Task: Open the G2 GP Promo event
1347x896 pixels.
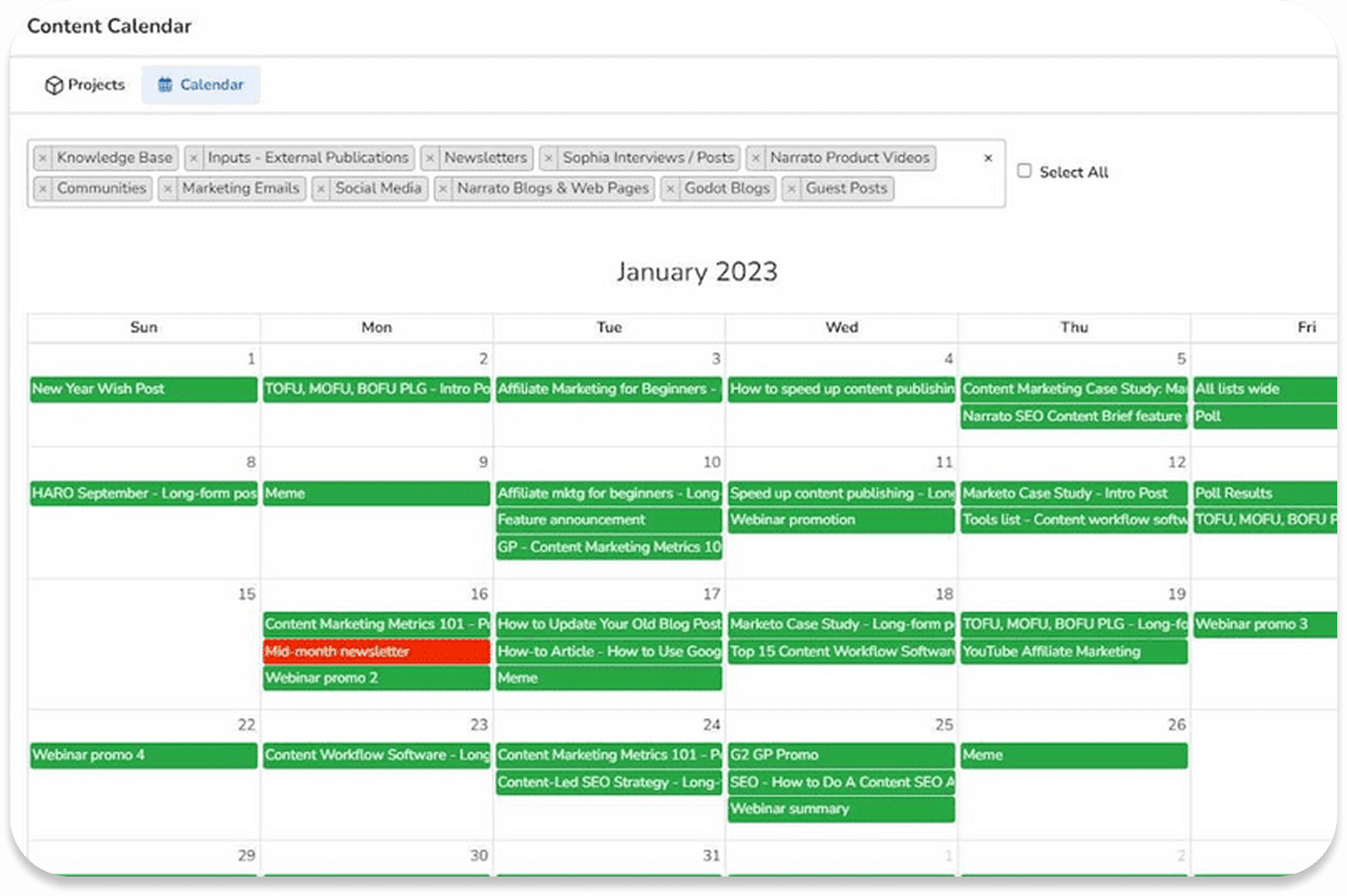Action: click(842, 755)
